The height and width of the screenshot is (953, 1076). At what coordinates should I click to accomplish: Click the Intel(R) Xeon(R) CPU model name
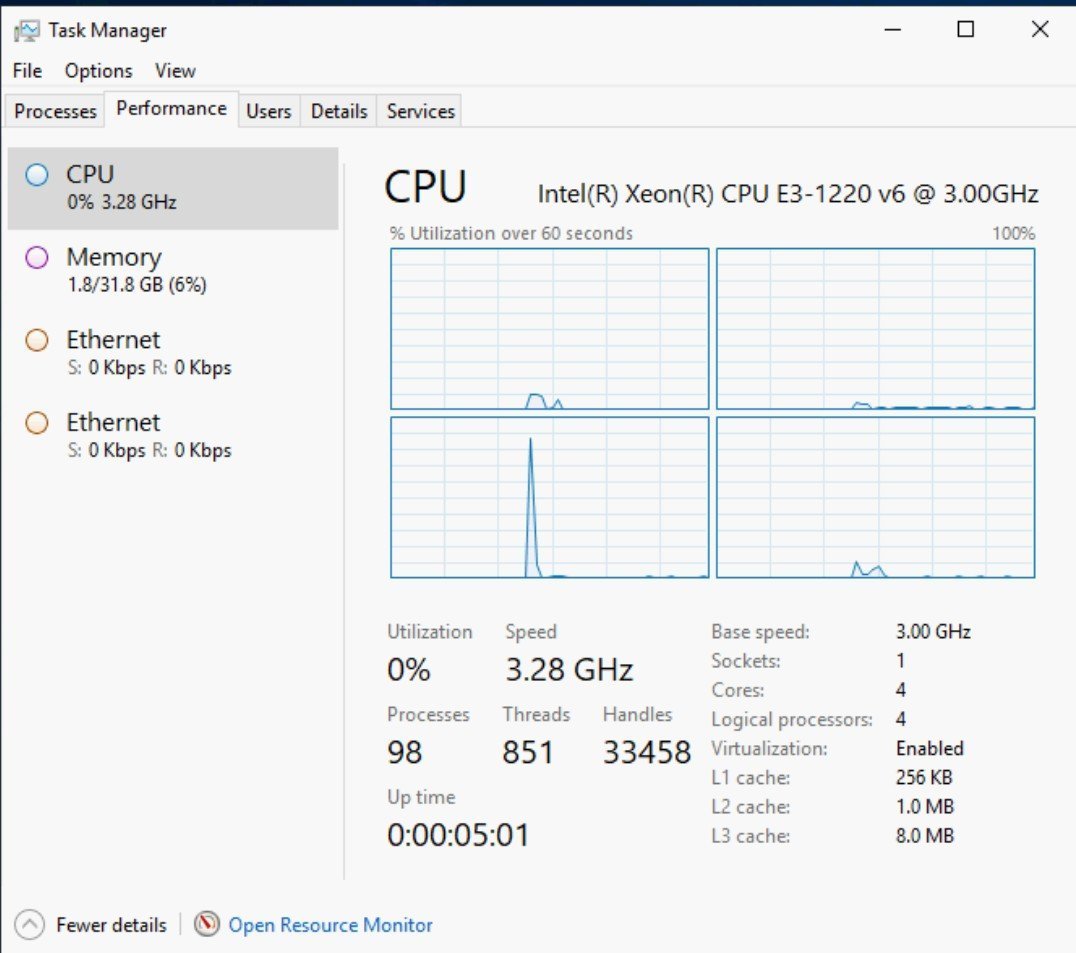pos(788,194)
